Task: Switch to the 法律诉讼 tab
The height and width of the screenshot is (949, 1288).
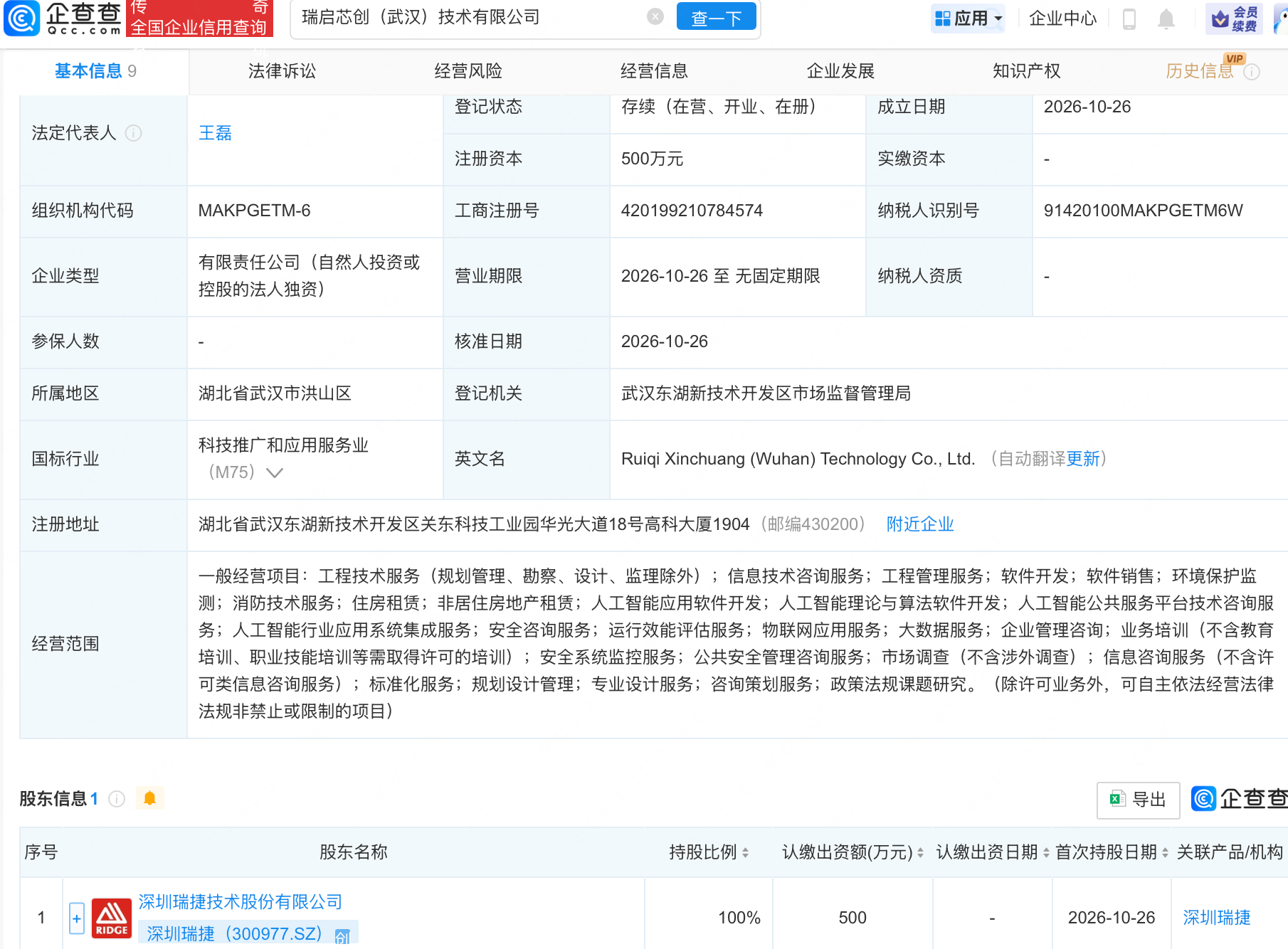Action: click(x=282, y=71)
